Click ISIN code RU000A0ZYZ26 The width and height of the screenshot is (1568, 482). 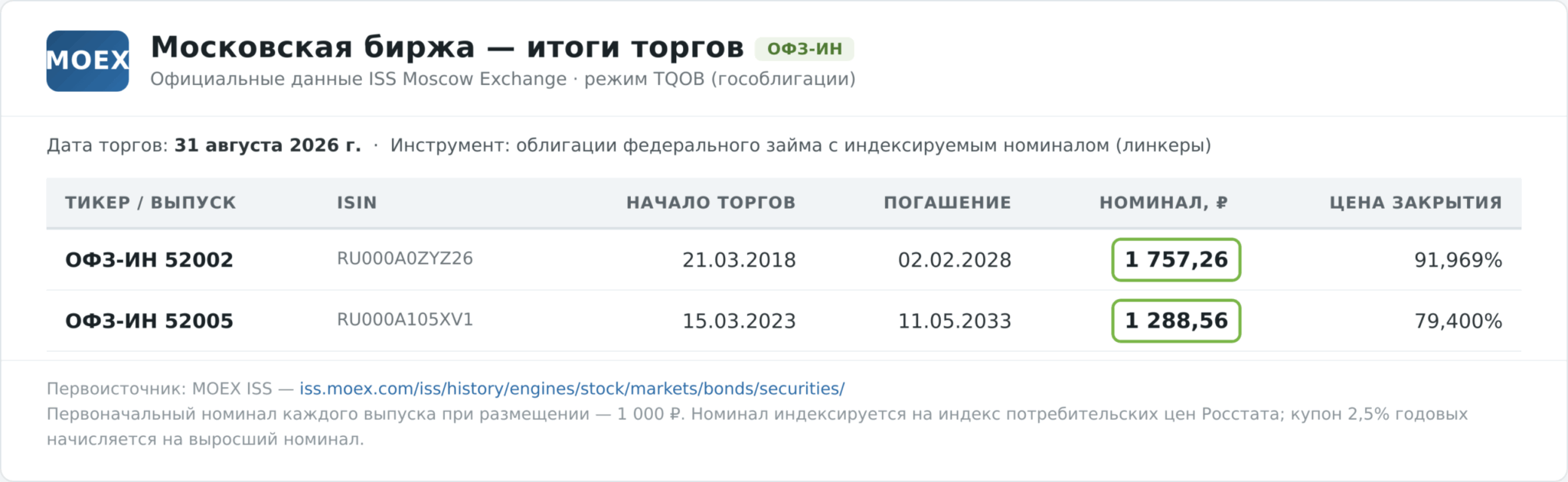405,259
